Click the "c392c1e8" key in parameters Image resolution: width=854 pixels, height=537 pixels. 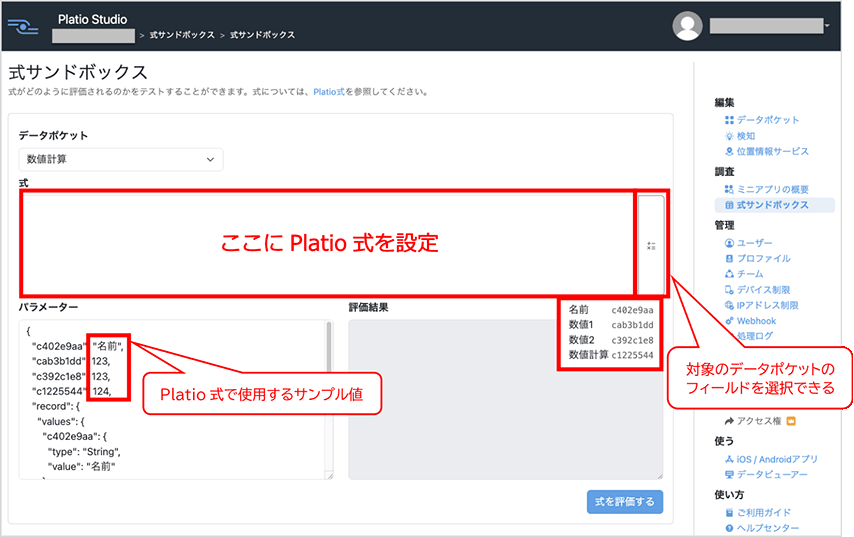tap(59, 376)
